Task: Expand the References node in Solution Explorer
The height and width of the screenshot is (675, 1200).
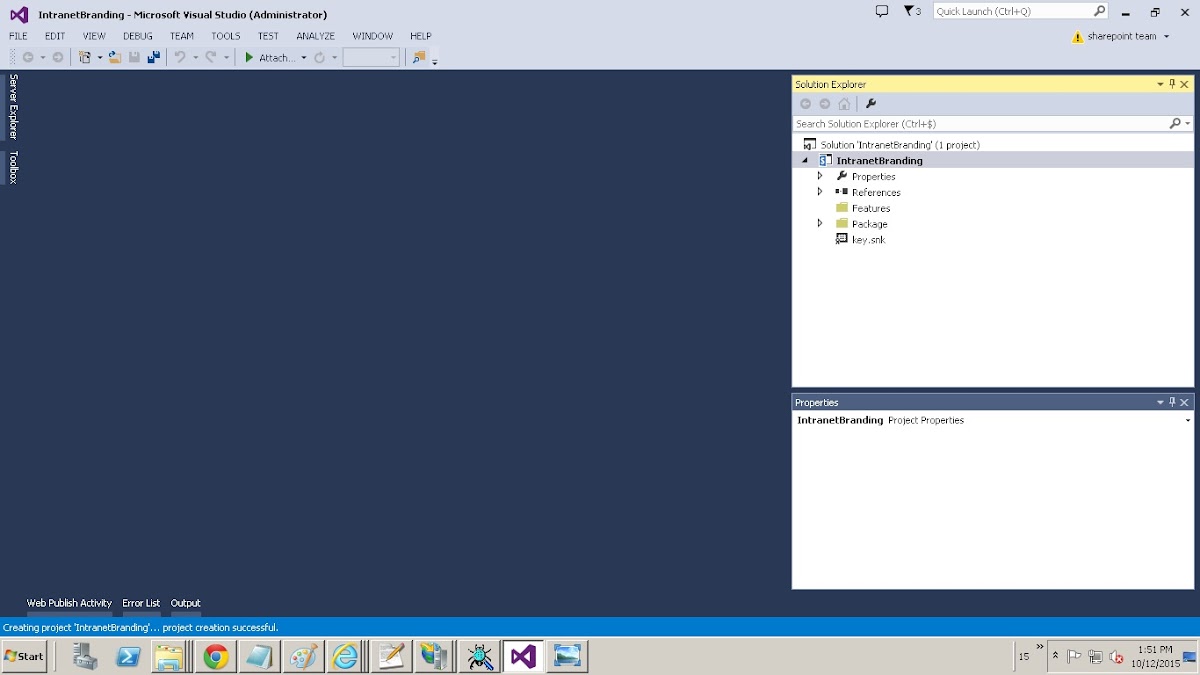Action: pyautogui.click(x=820, y=192)
